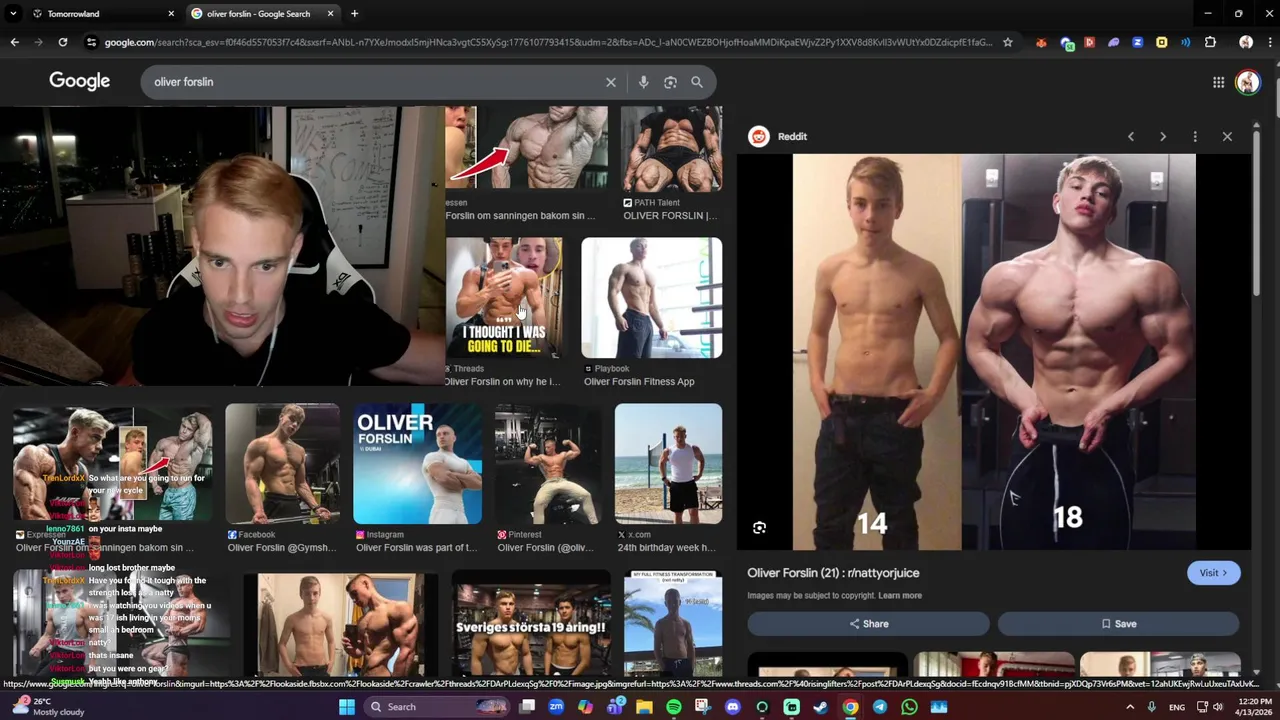Focus the Google search input field
This screenshot has height=720, width=1280.
pyautogui.click(x=375, y=82)
